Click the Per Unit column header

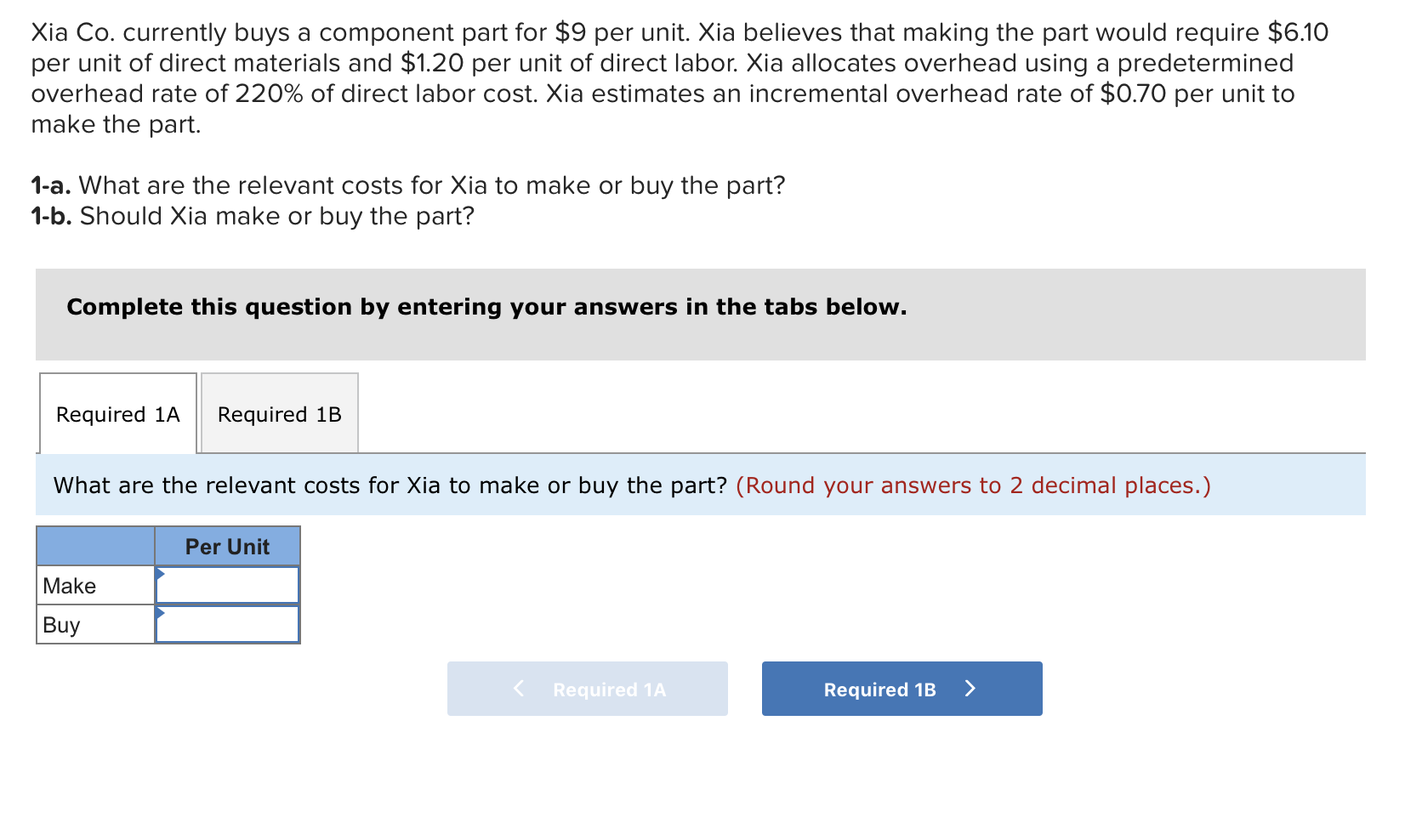click(226, 546)
